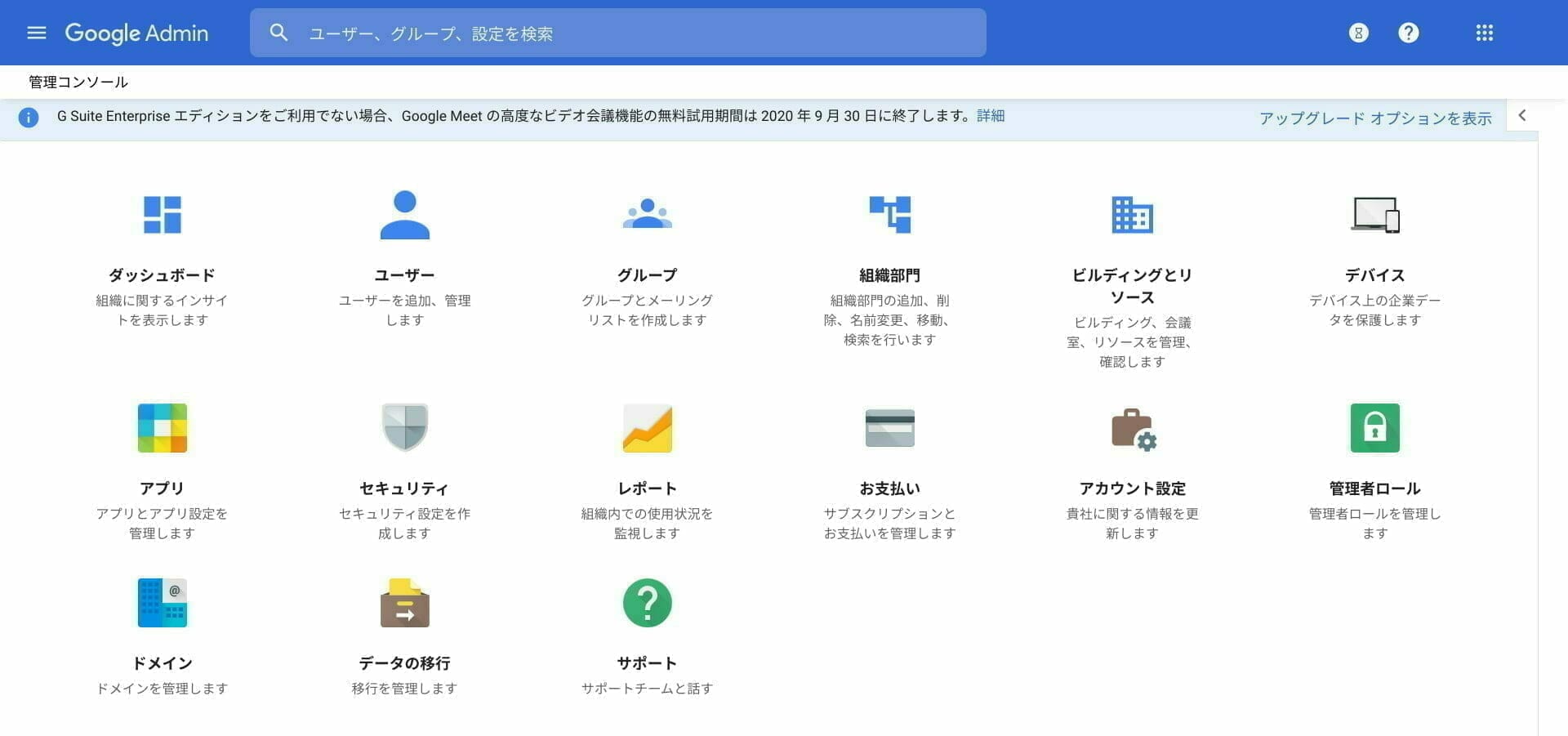Open the サポート question mark icon
The width and height of the screenshot is (1568, 736).
(648, 602)
